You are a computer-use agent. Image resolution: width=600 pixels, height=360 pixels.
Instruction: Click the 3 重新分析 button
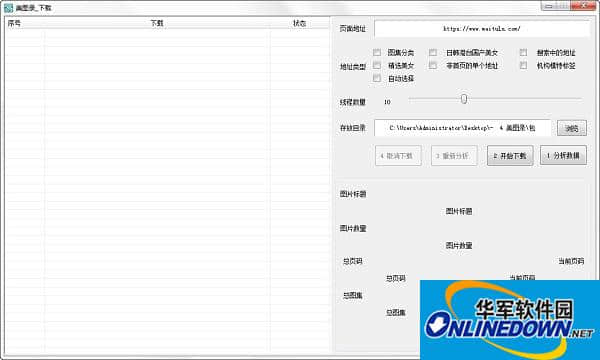pyautogui.click(x=454, y=156)
